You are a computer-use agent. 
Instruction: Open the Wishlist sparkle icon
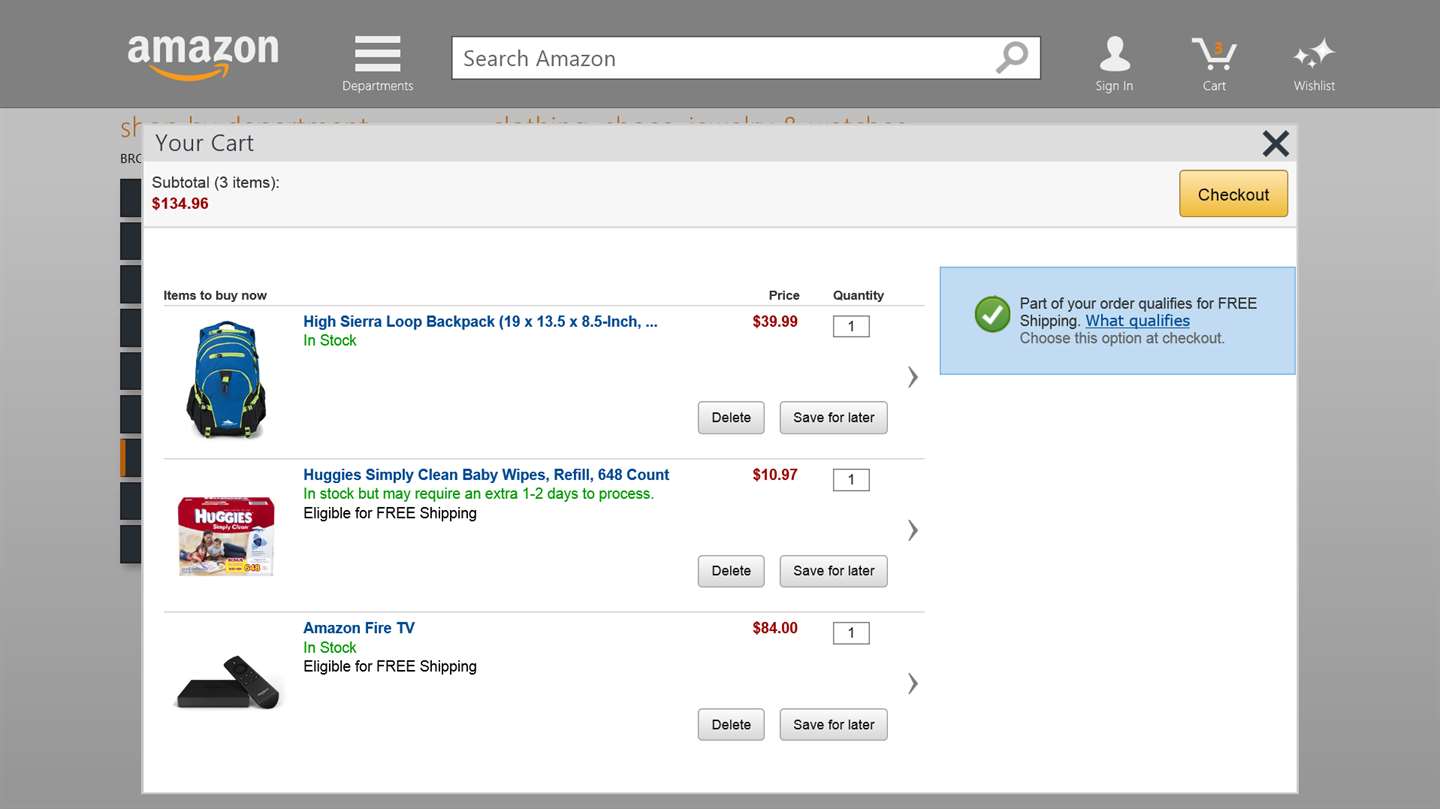[x=1314, y=54]
